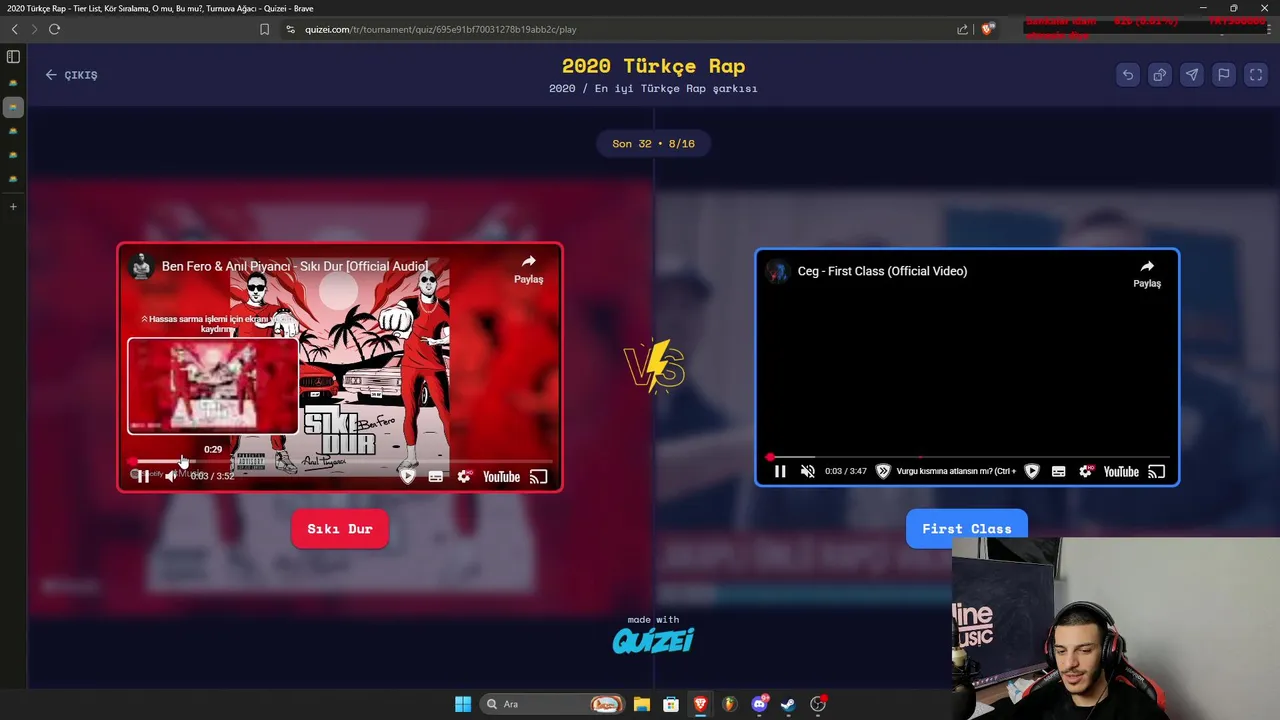1280x720 pixels.
Task: Open FL Studio from the taskbar
Action: pyautogui.click(x=730, y=704)
